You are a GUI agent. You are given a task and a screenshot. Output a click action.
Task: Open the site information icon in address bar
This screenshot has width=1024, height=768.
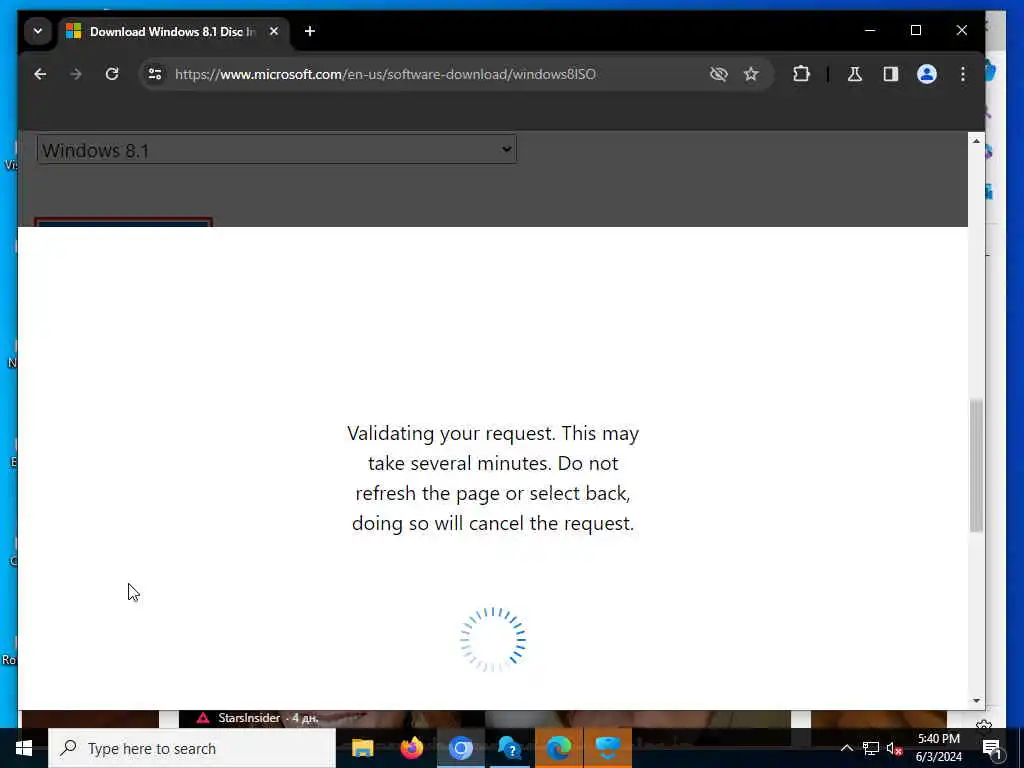[155, 74]
